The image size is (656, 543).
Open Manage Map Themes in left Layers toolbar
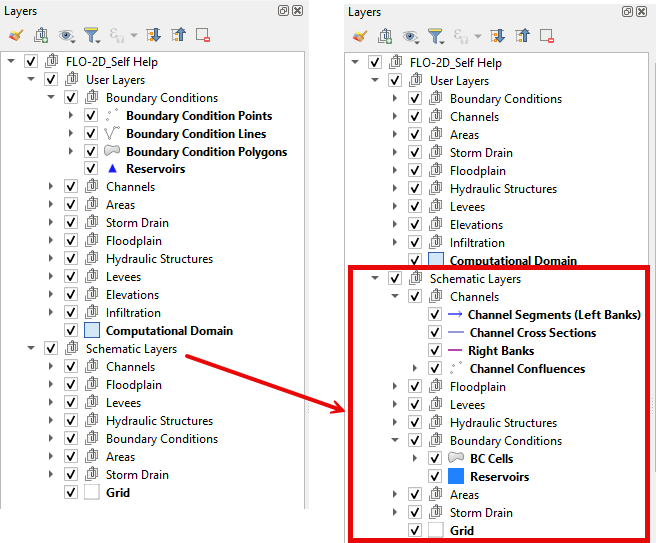[x=65, y=35]
